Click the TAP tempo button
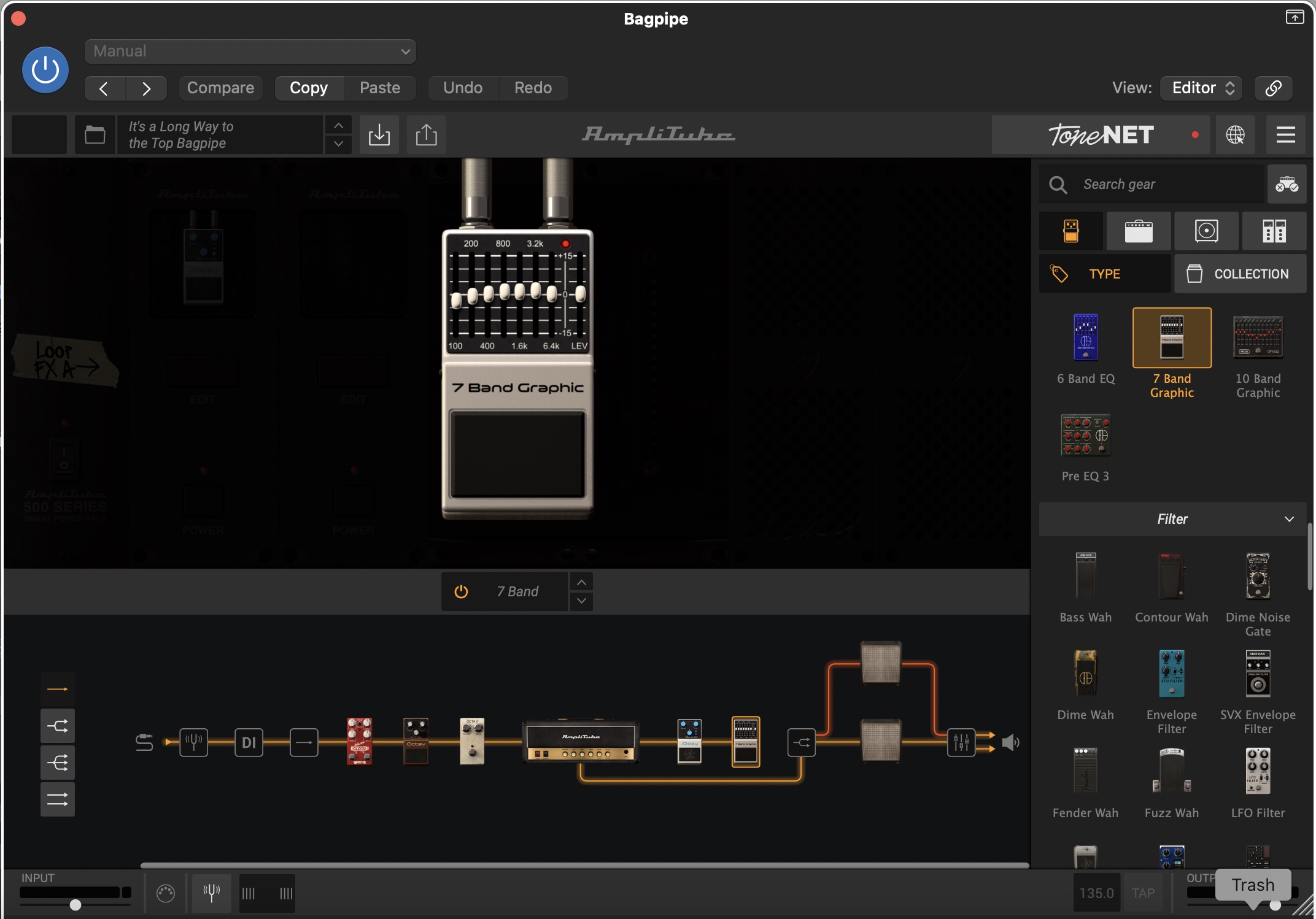1316x919 pixels. point(1143,893)
